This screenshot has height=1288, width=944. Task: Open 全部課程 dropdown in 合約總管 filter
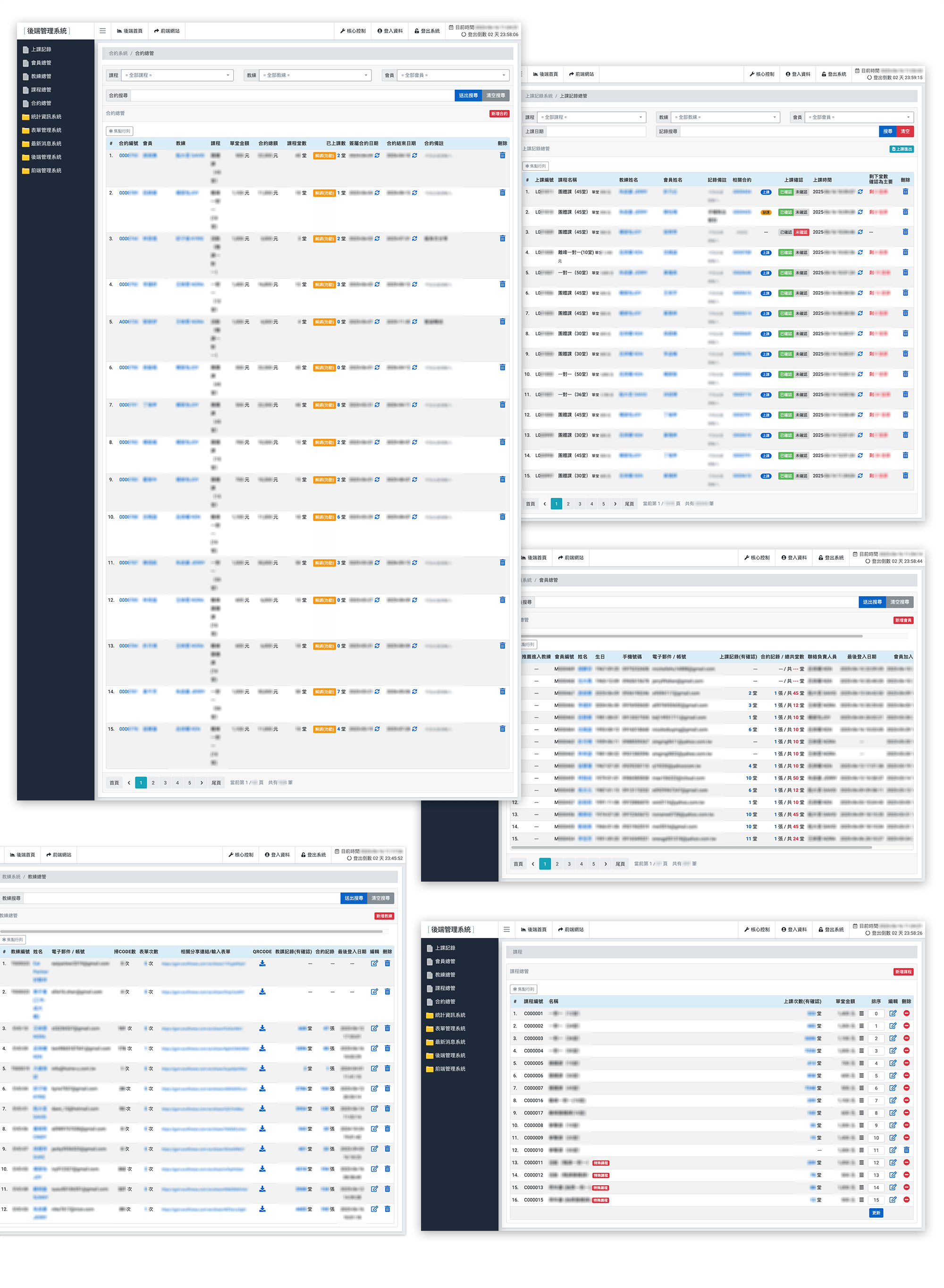coord(178,76)
